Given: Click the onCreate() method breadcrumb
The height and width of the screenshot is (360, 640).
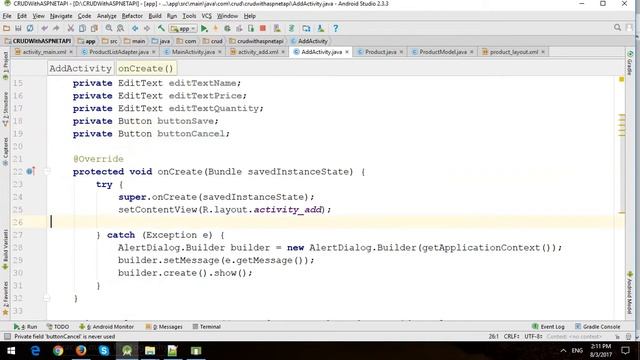Looking at the screenshot, I should pyautogui.click(x=146, y=68).
